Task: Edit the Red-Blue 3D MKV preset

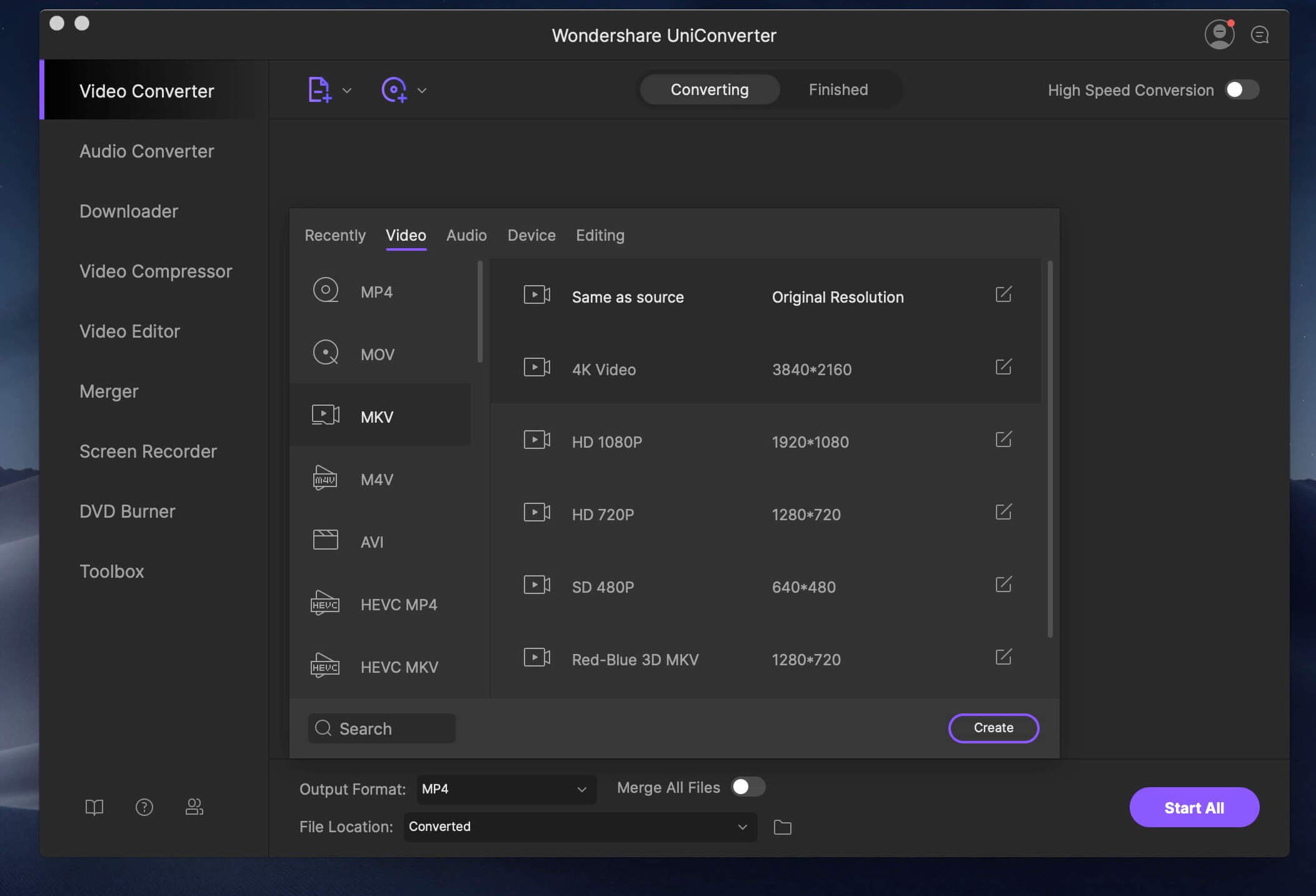Action: pyautogui.click(x=1003, y=657)
